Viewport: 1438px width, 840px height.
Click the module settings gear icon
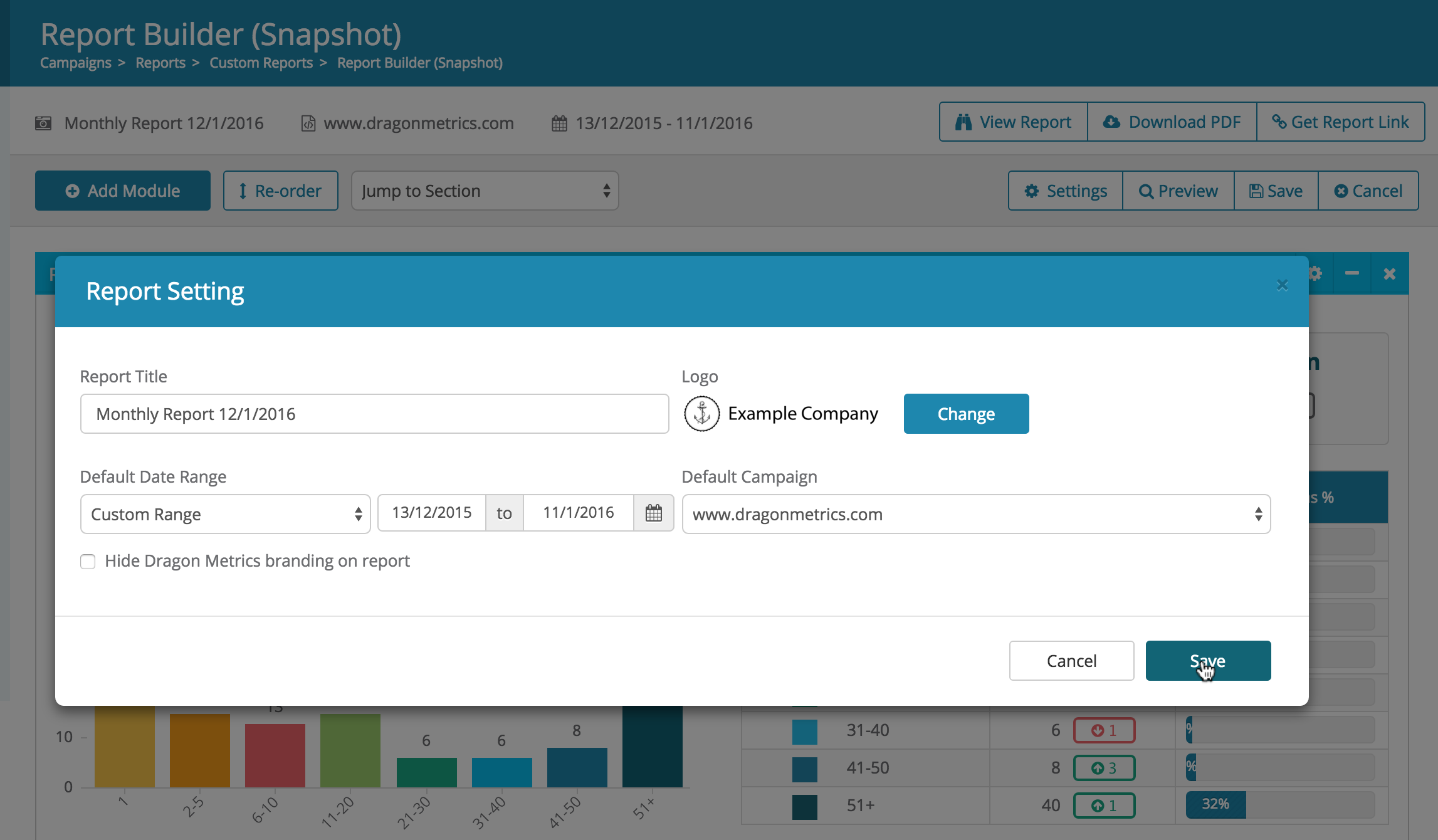[1315, 273]
